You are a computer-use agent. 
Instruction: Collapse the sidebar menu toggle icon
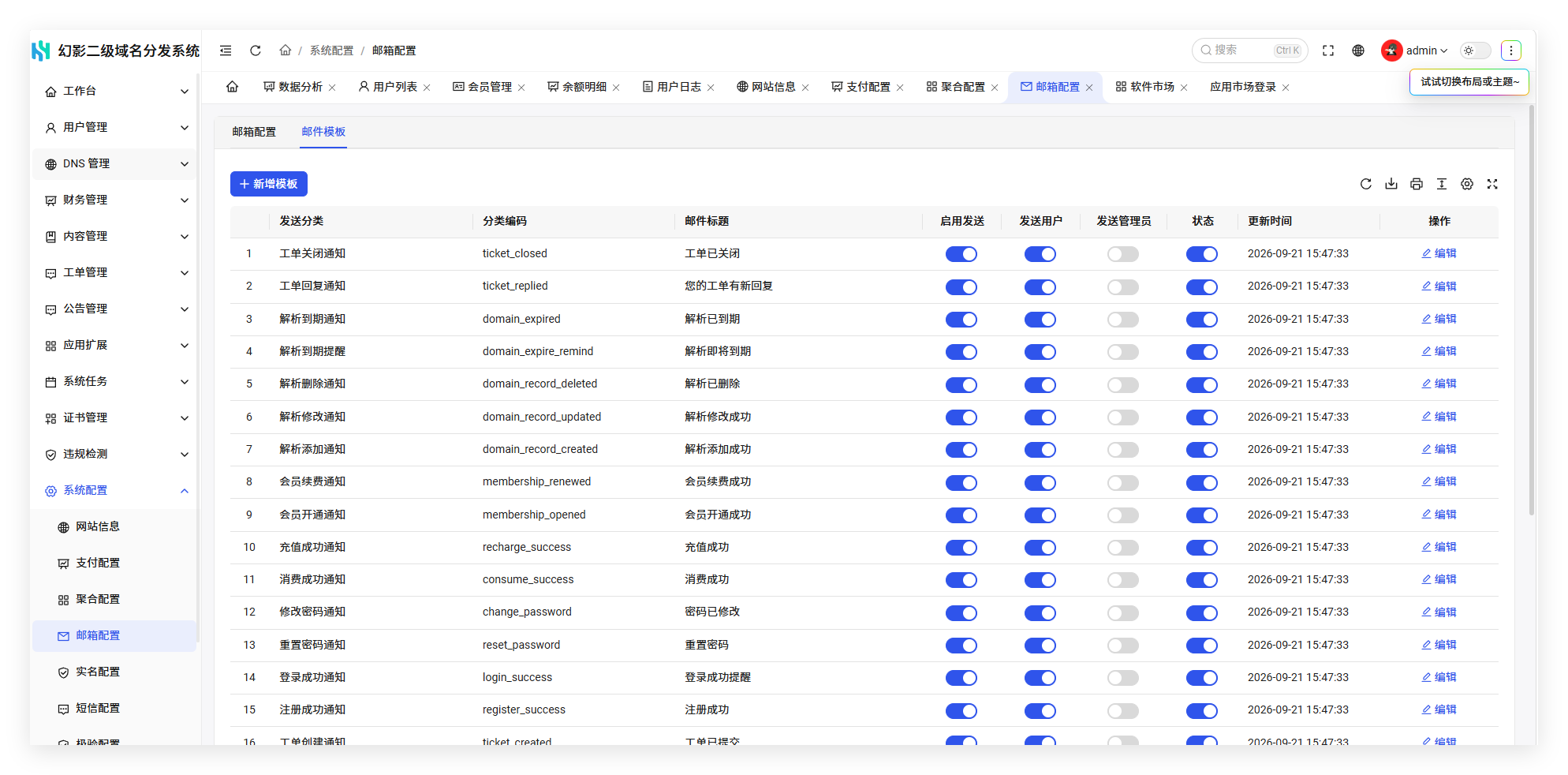click(226, 51)
